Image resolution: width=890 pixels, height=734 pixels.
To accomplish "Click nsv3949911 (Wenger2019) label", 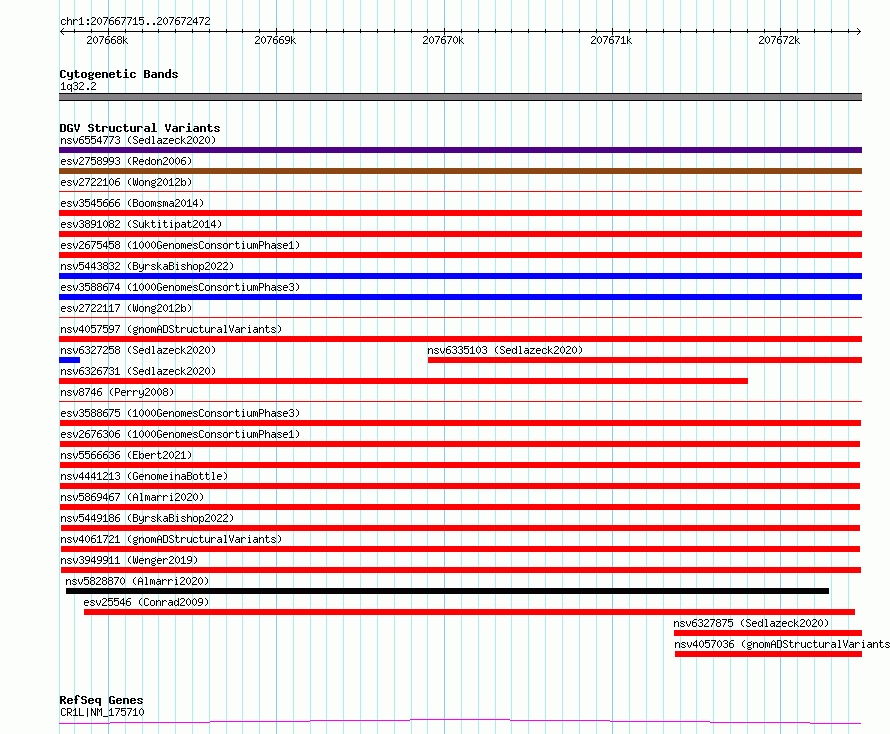I will (x=129, y=560).
